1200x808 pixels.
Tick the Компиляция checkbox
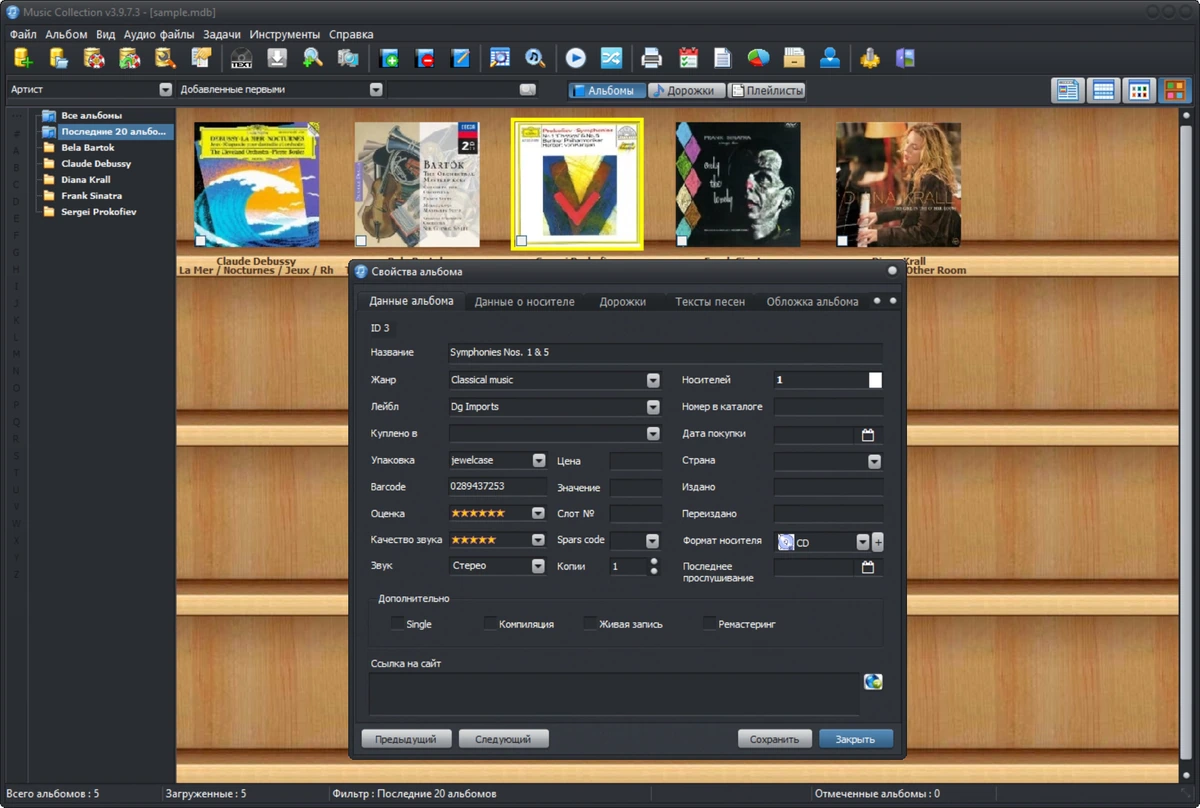[490, 623]
